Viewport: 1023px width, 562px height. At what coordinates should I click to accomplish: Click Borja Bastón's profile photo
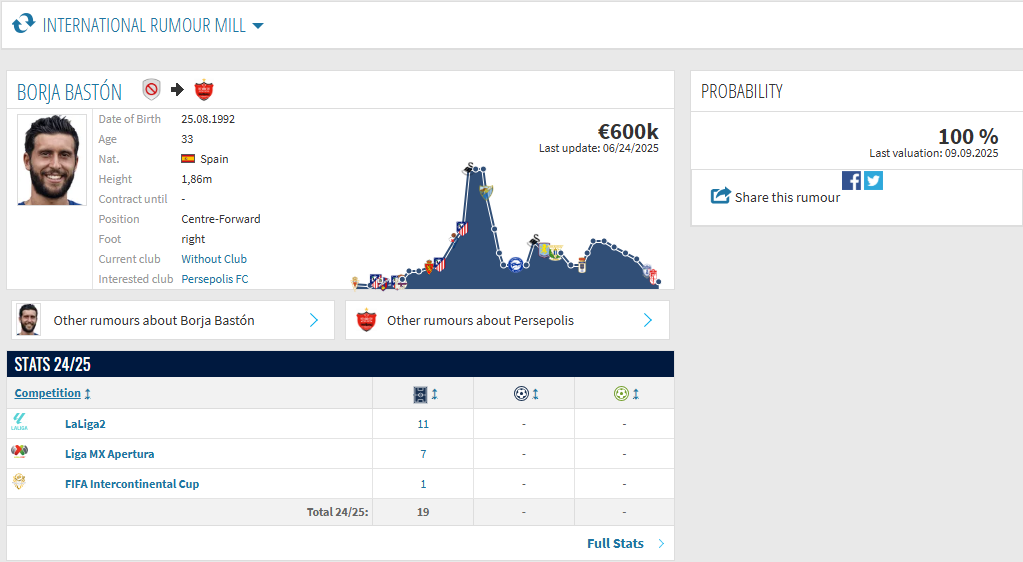(52, 160)
